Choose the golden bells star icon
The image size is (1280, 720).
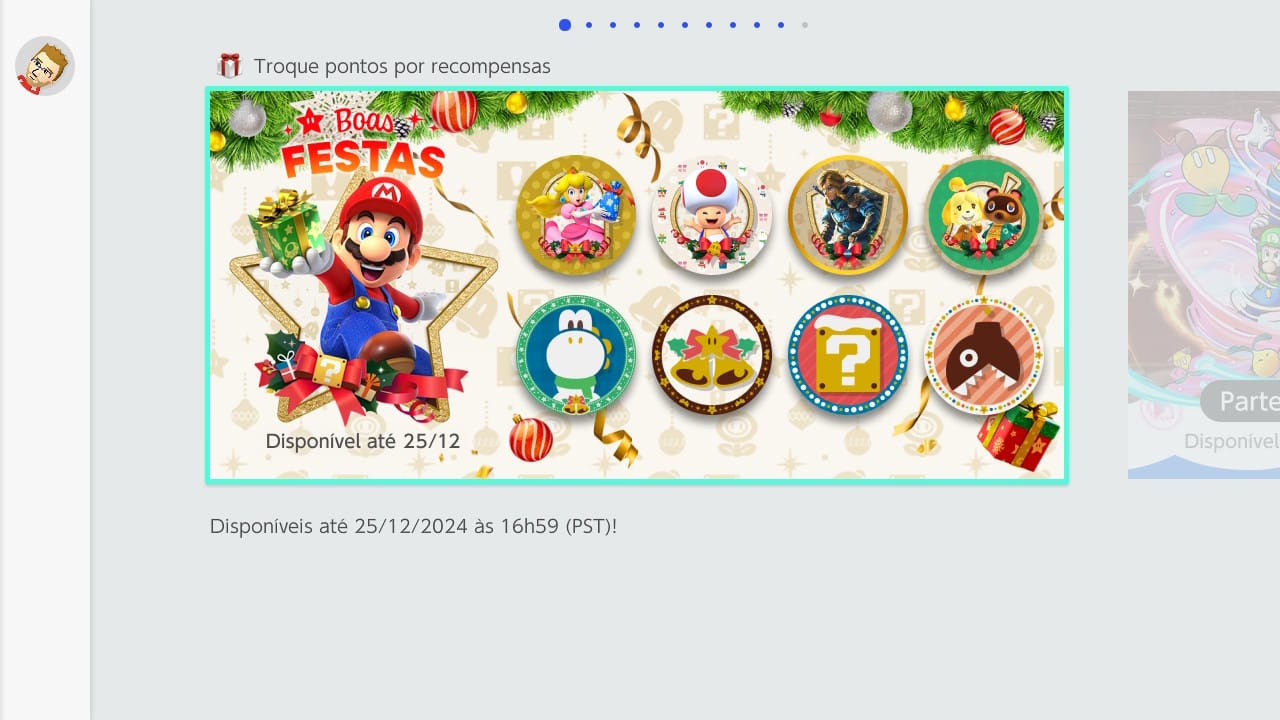[x=712, y=355]
